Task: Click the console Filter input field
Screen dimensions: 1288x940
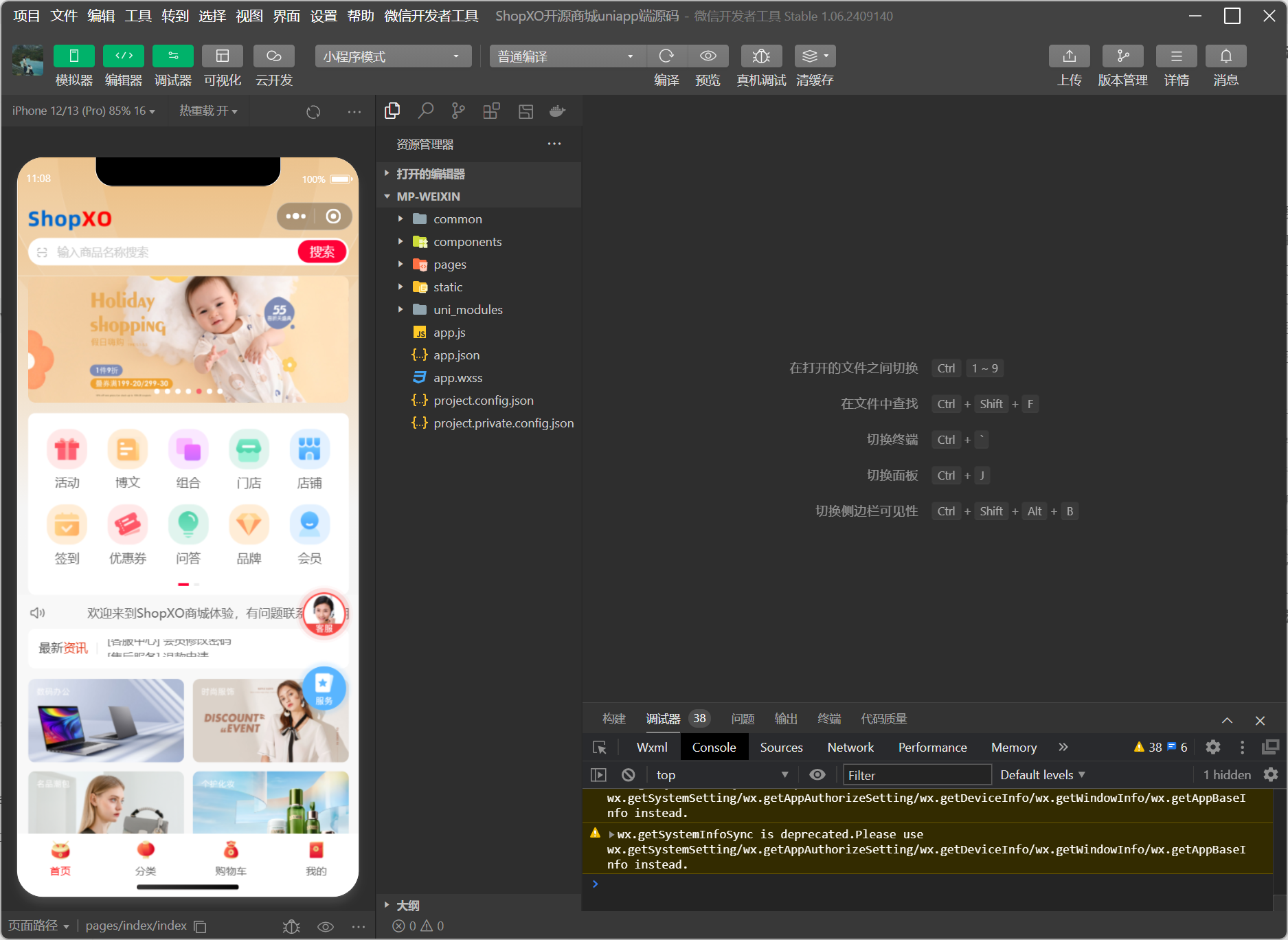Action: [x=917, y=775]
